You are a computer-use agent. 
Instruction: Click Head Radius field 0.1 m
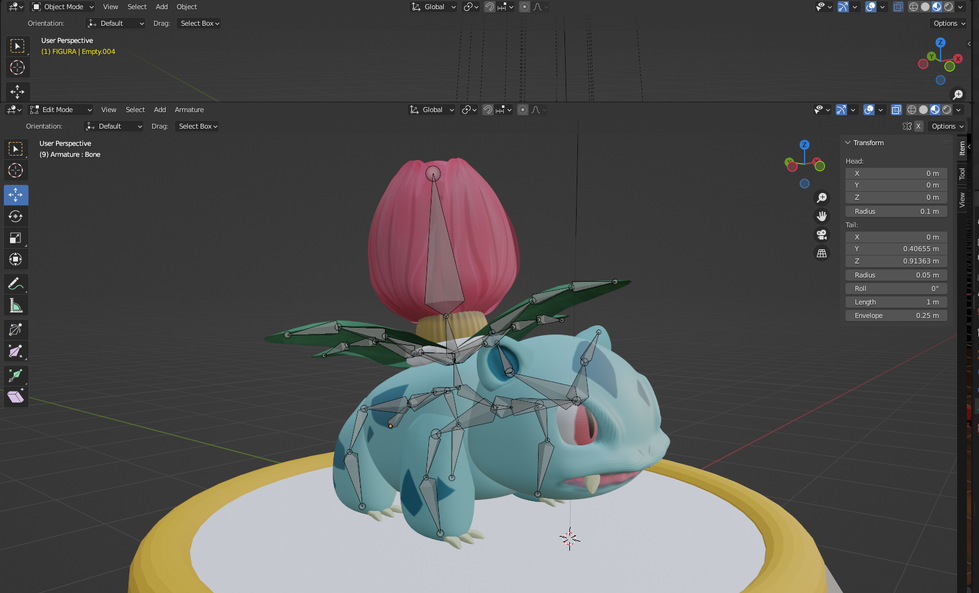pos(896,211)
